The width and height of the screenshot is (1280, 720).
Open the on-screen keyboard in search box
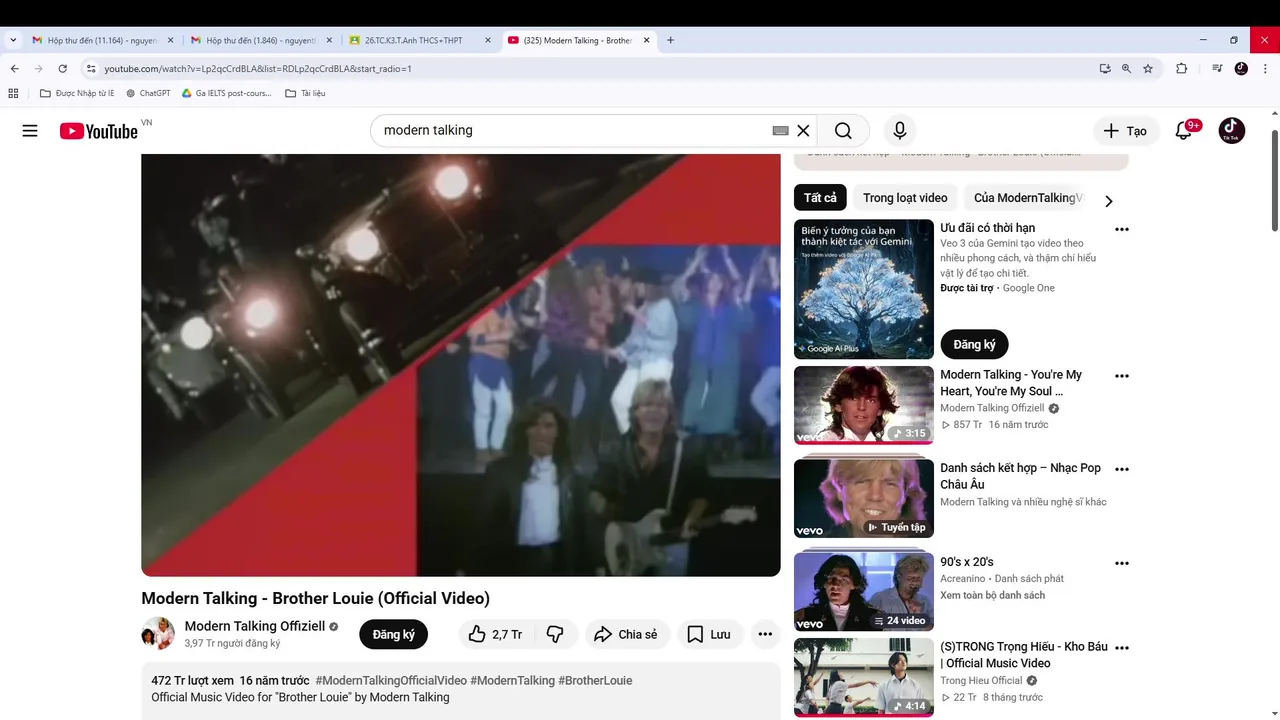pos(781,131)
